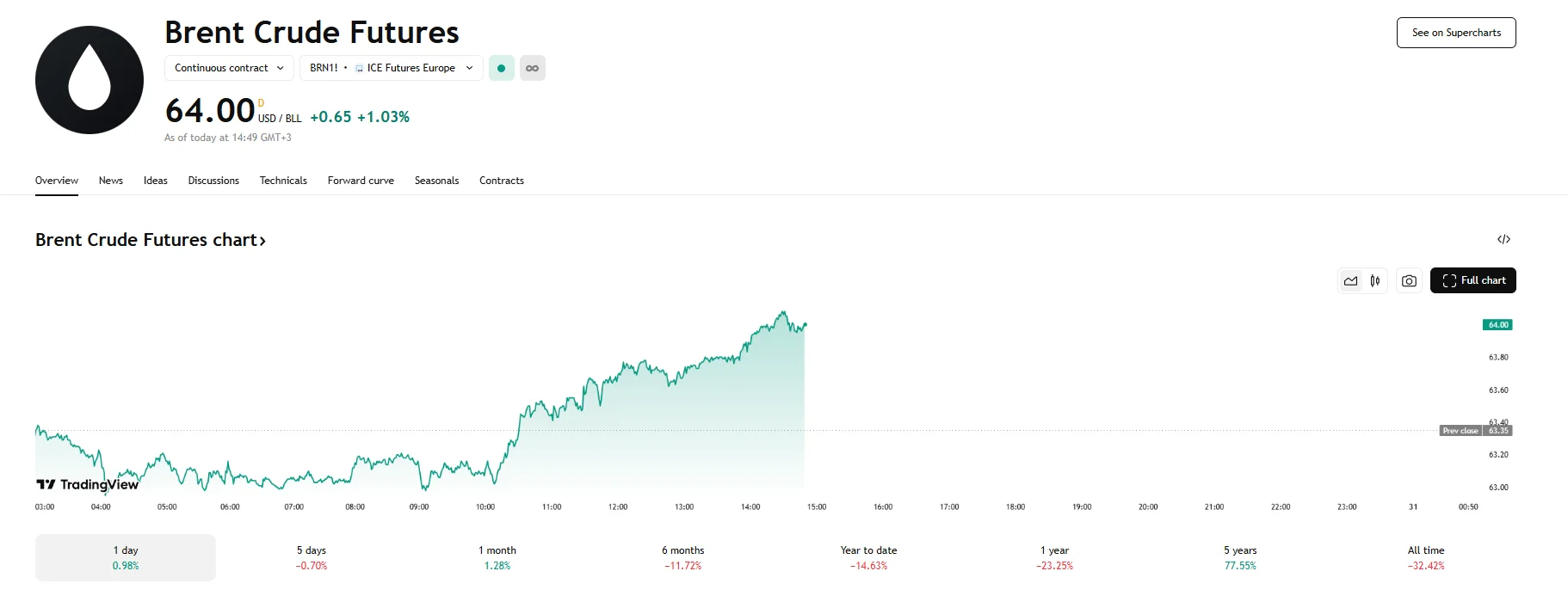
Task: Click the Prev close 63.35 label
Action: (1476, 431)
